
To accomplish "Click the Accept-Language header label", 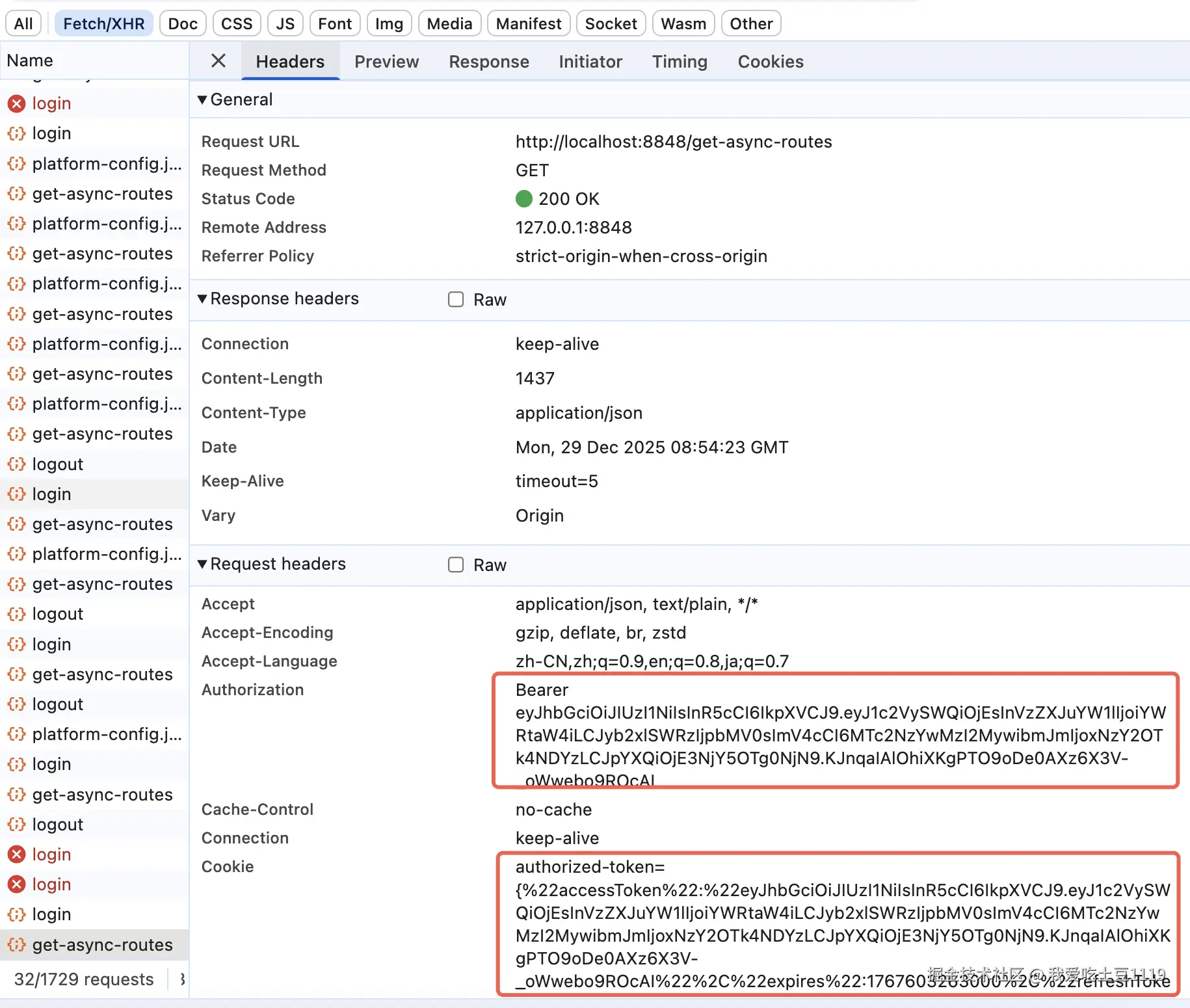I will pos(269,661).
